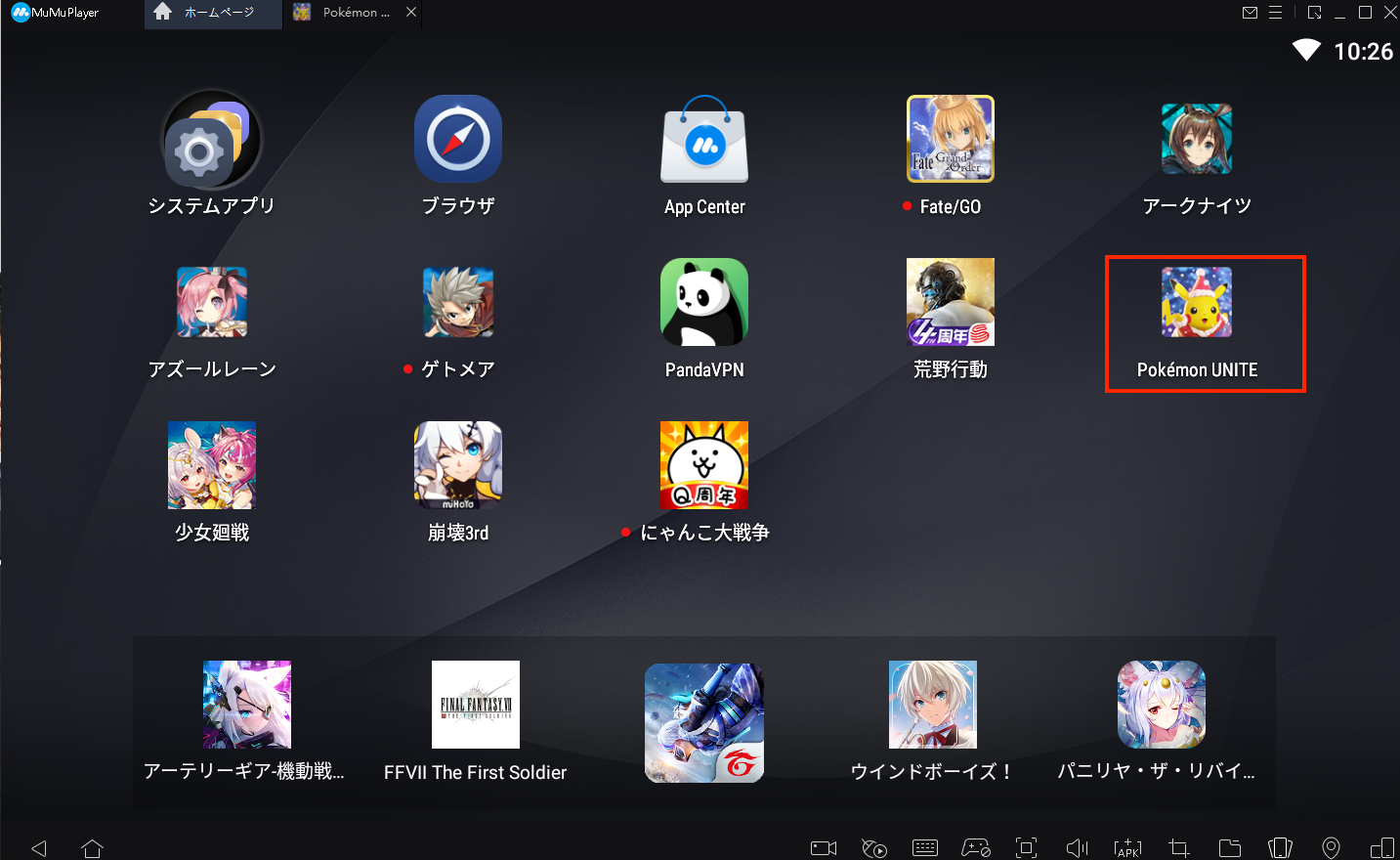The image size is (1400, 860).
Task: Start the 荒野行動 game
Action: point(951,302)
